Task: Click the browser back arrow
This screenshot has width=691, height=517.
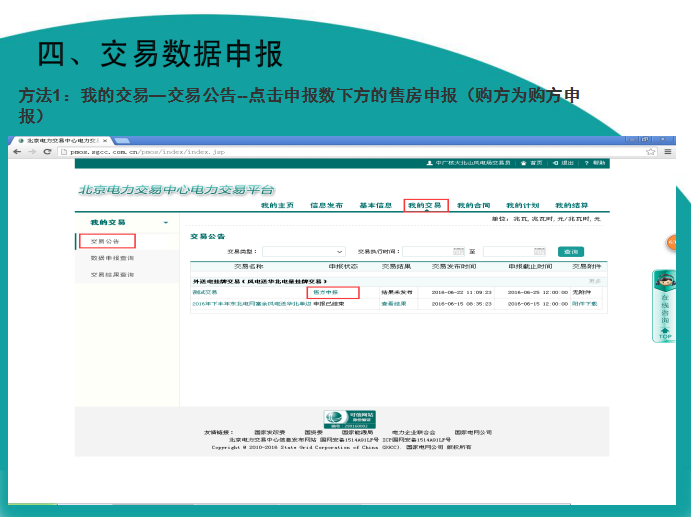Action: (17, 151)
